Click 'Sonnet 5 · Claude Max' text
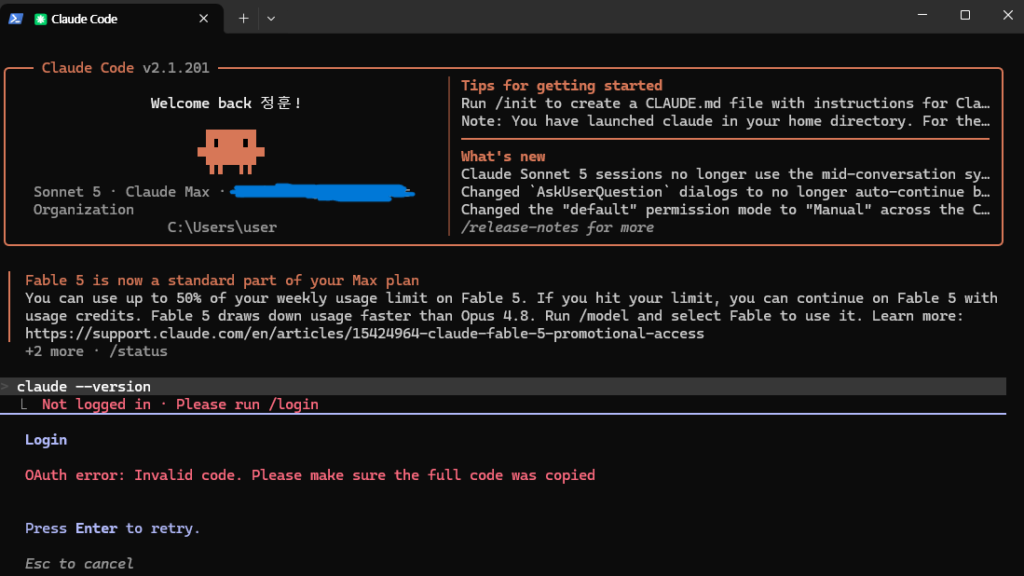 pos(121,192)
